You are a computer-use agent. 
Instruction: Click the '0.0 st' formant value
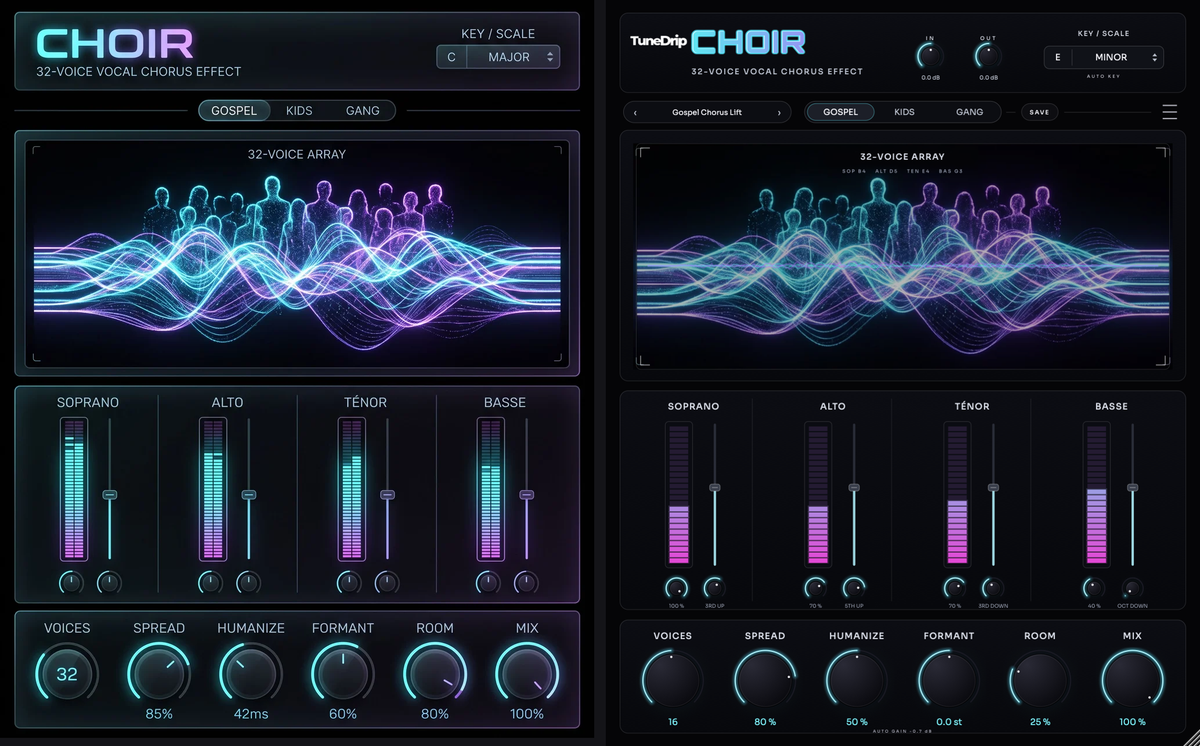(x=949, y=721)
